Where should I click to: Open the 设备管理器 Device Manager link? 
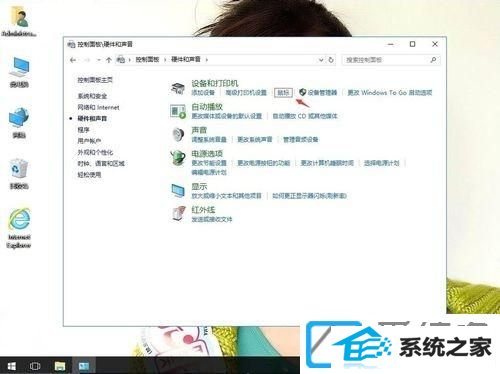click(x=318, y=92)
